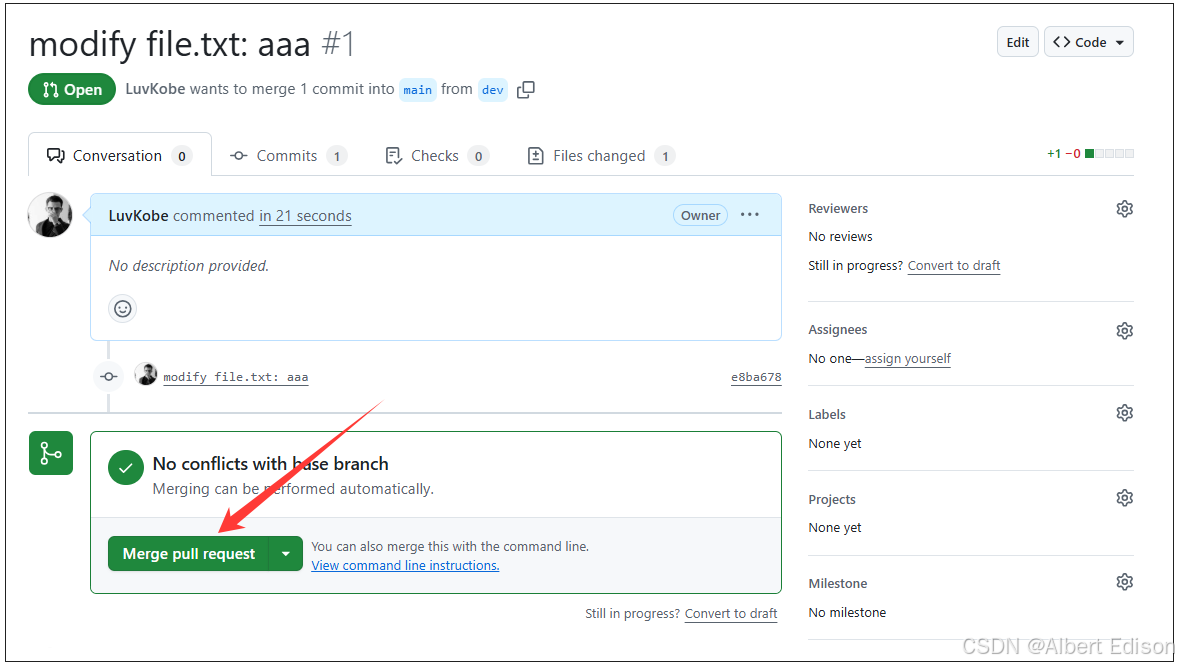Image resolution: width=1179 pixels, height=666 pixels.
Task: Open comment options three-dot menu
Action: [750, 215]
